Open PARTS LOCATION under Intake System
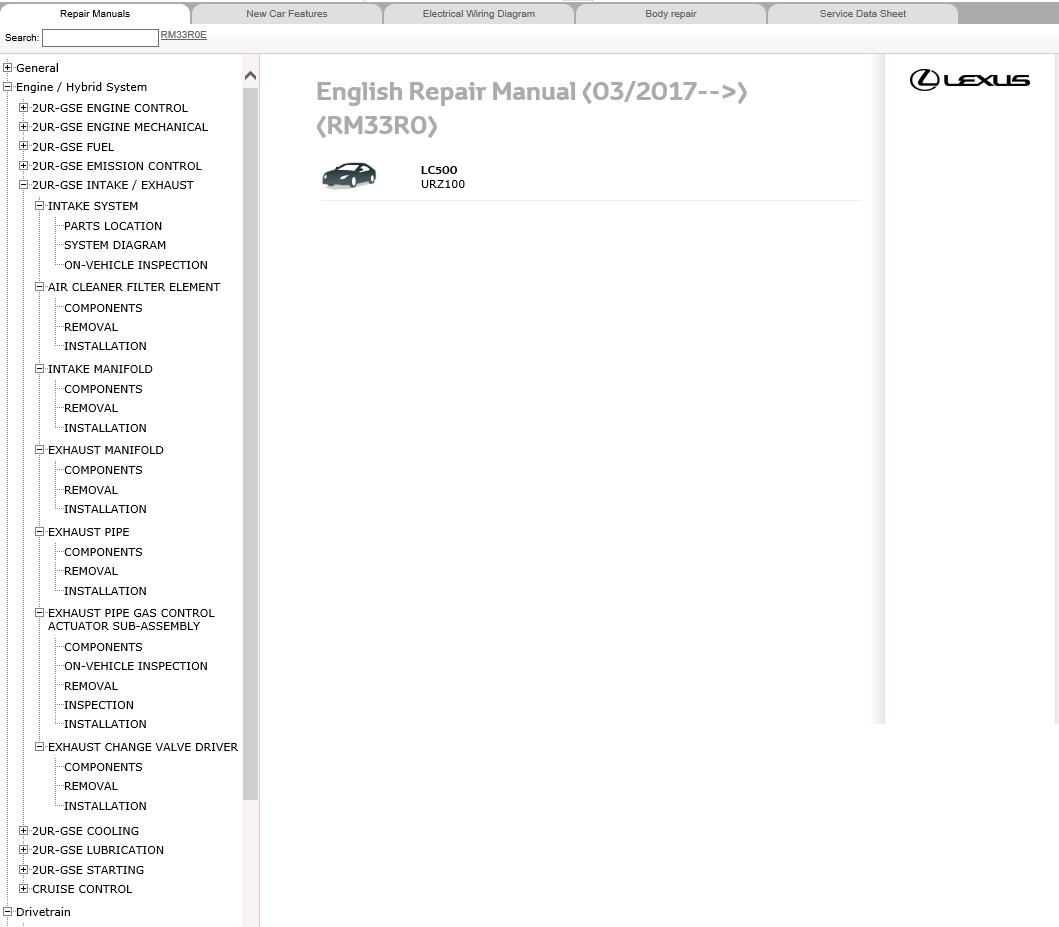The width and height of the screenshot is (1059, 927). [x=113, y=226]
